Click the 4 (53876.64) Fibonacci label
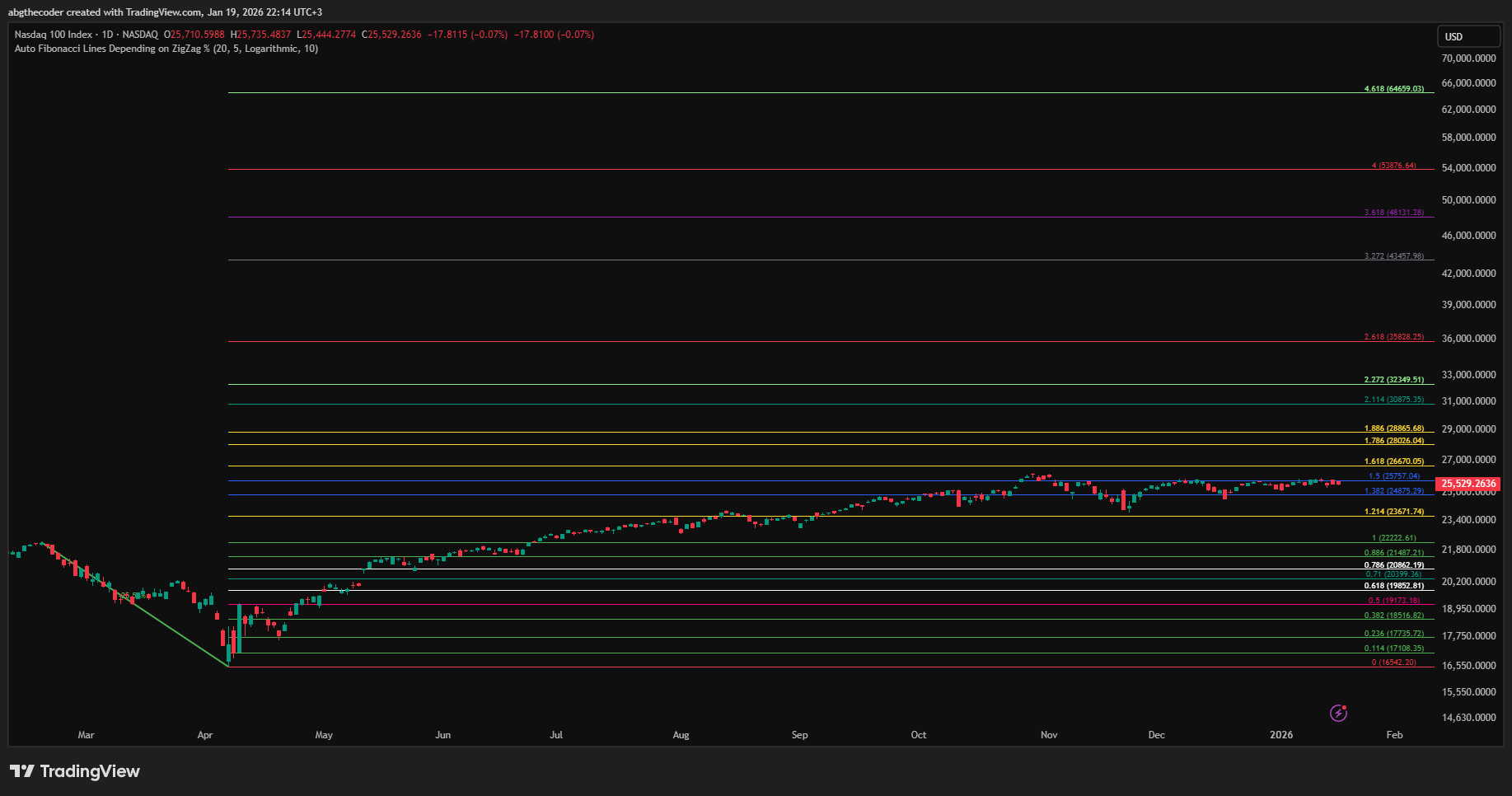 1393,166
